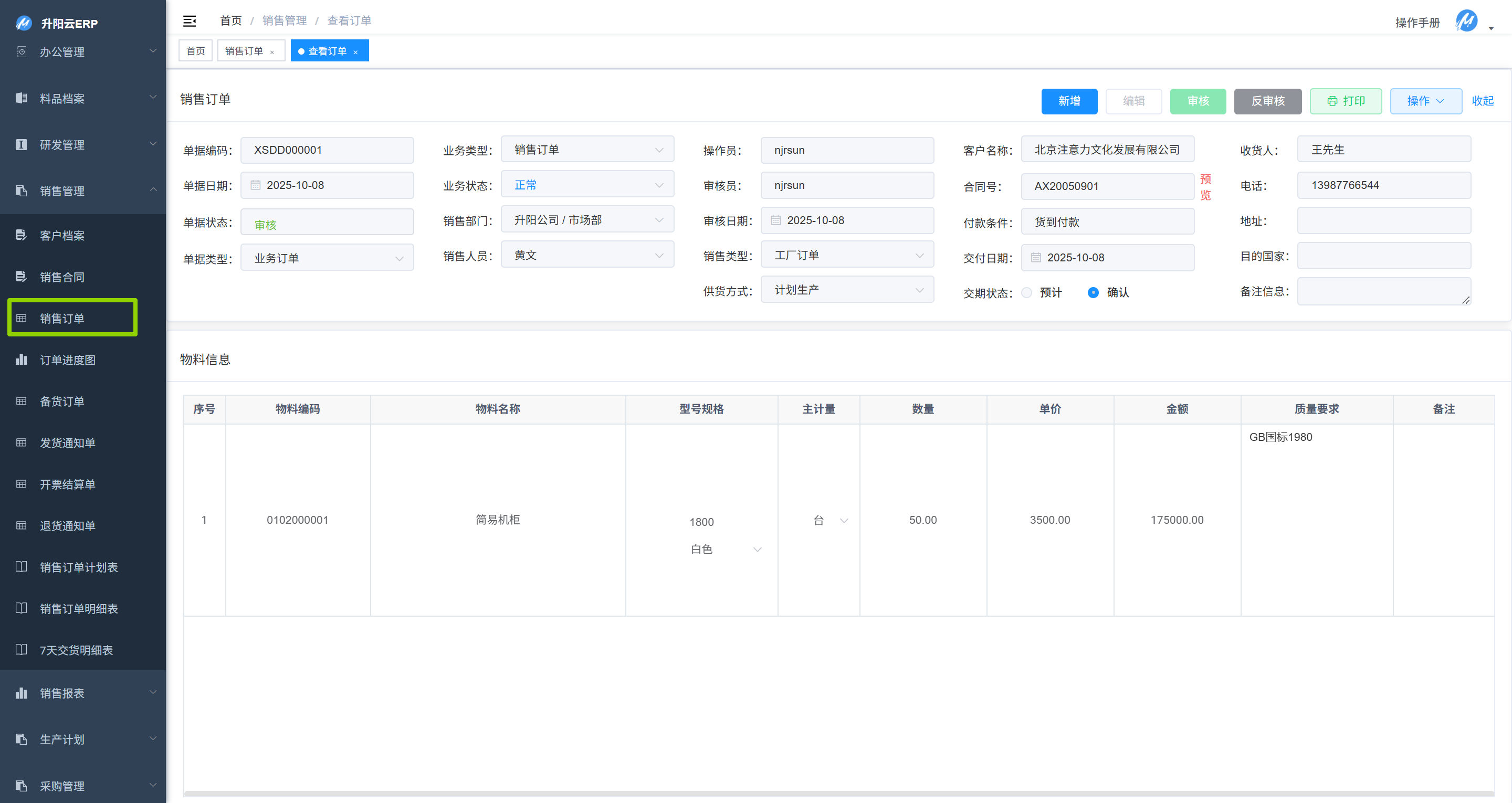Close the 销售订单 tab with x icon
Image resolution: width=1512 pixels, height=803 pixels.
pyautogui.click(x=272, y=52)
